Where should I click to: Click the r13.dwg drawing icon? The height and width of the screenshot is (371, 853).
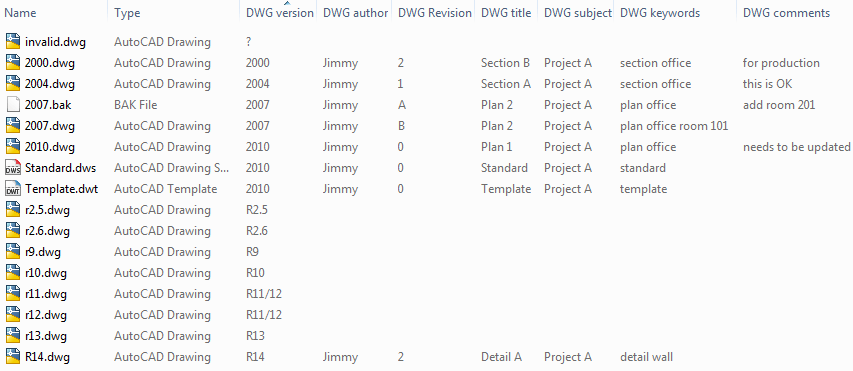pyautogui.click(x=13, y=336)
